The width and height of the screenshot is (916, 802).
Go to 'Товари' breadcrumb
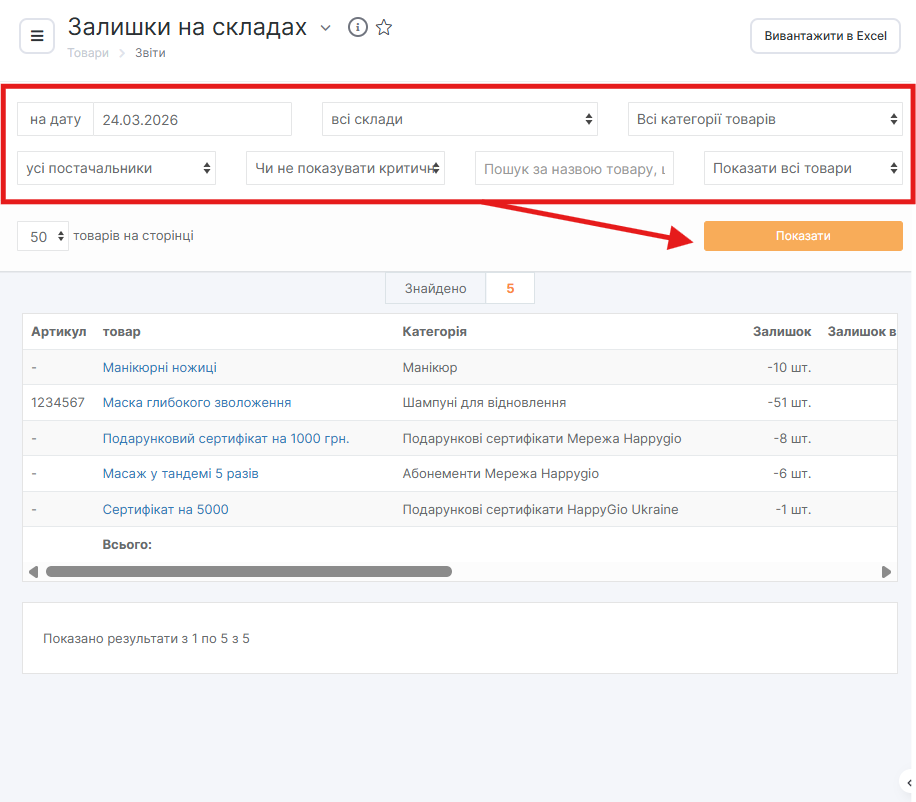(x=88, y=53)
